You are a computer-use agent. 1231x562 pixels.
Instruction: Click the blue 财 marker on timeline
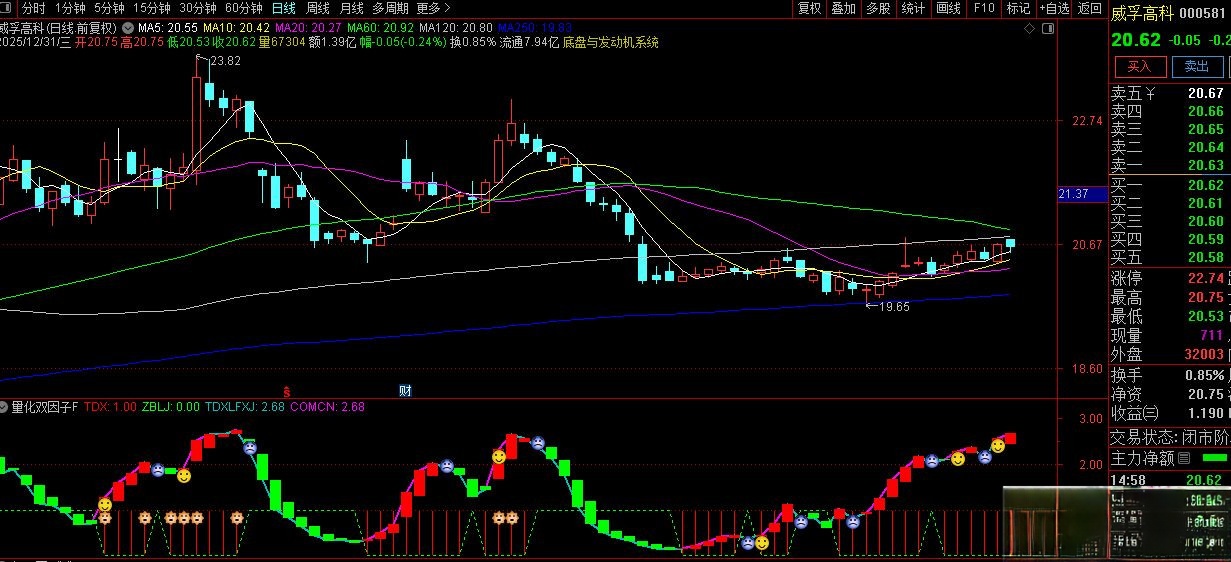tap(405, 390)
